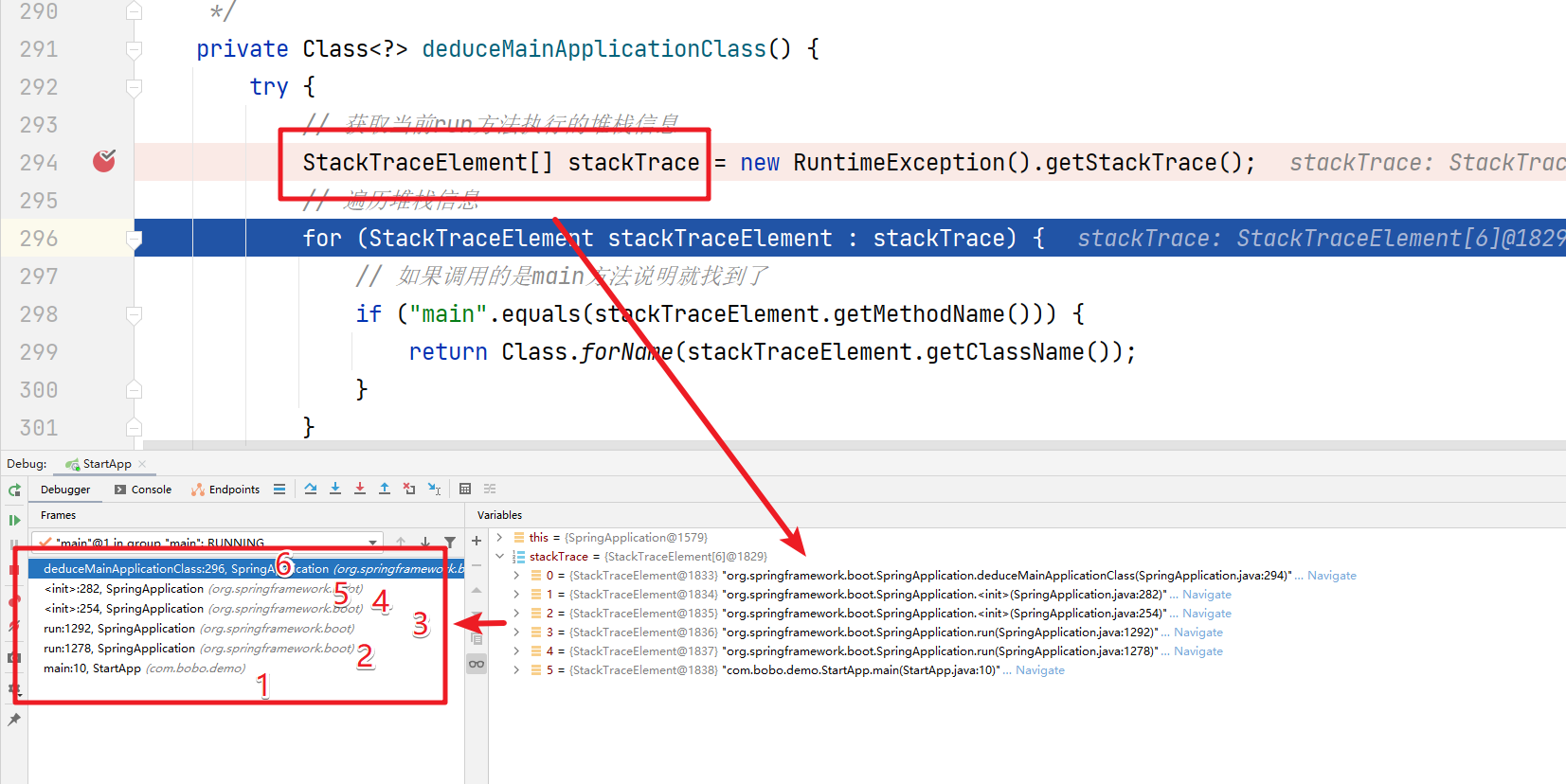
Task: Expand stackTrace element 2
Action: tap(516, 613)
